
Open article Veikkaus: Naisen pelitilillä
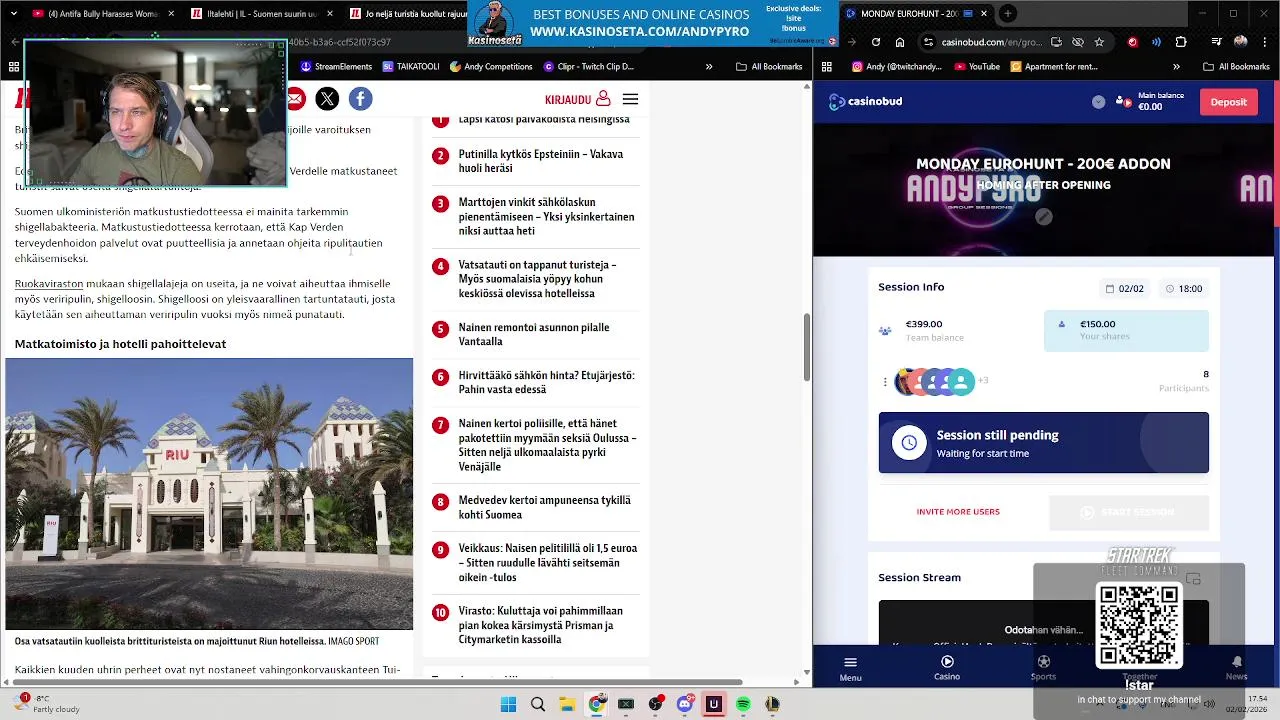click(547, 563)
